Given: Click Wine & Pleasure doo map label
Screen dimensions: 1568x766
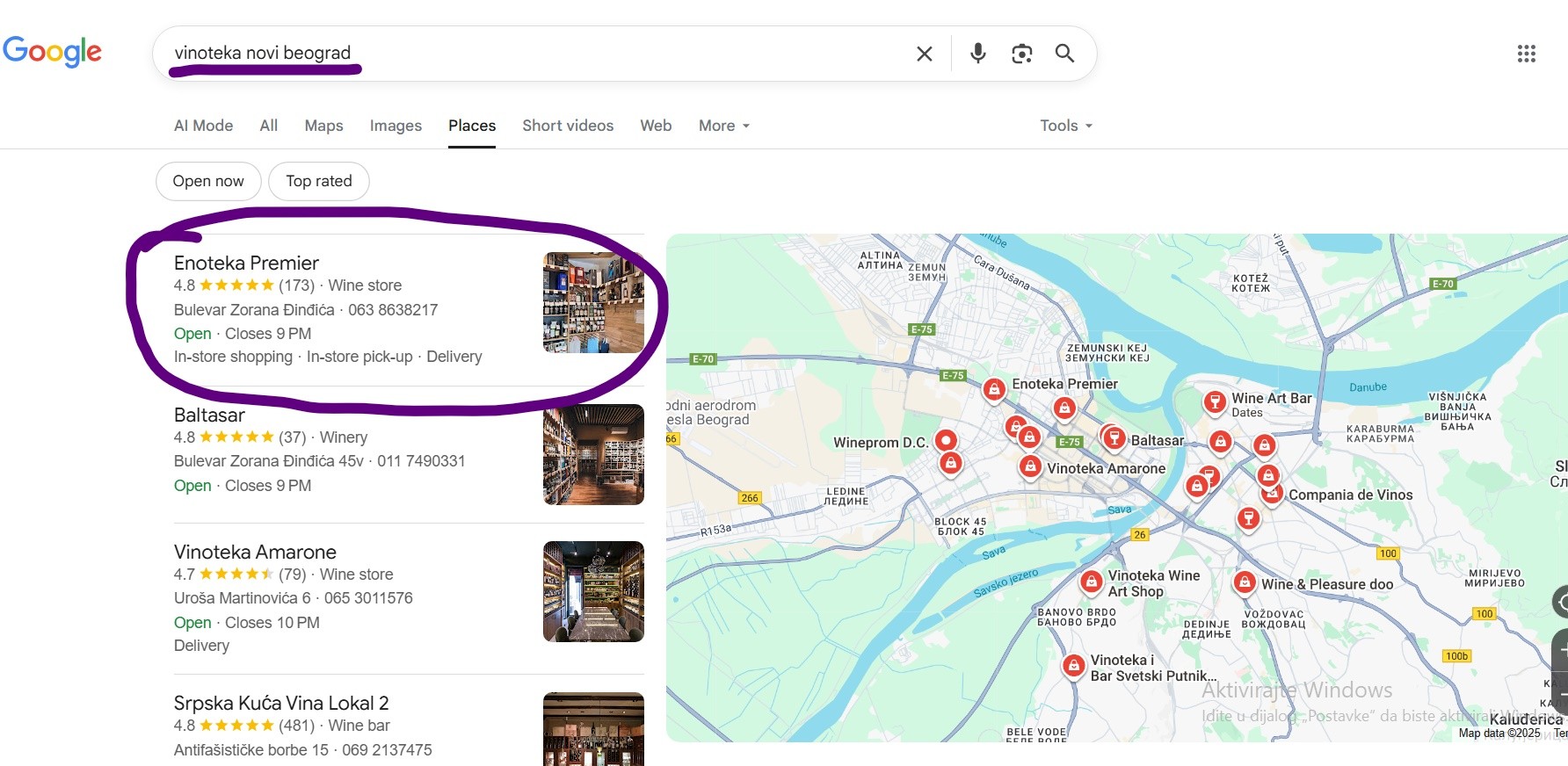Looking at the screenshot, I should (x=1327, y=584).
